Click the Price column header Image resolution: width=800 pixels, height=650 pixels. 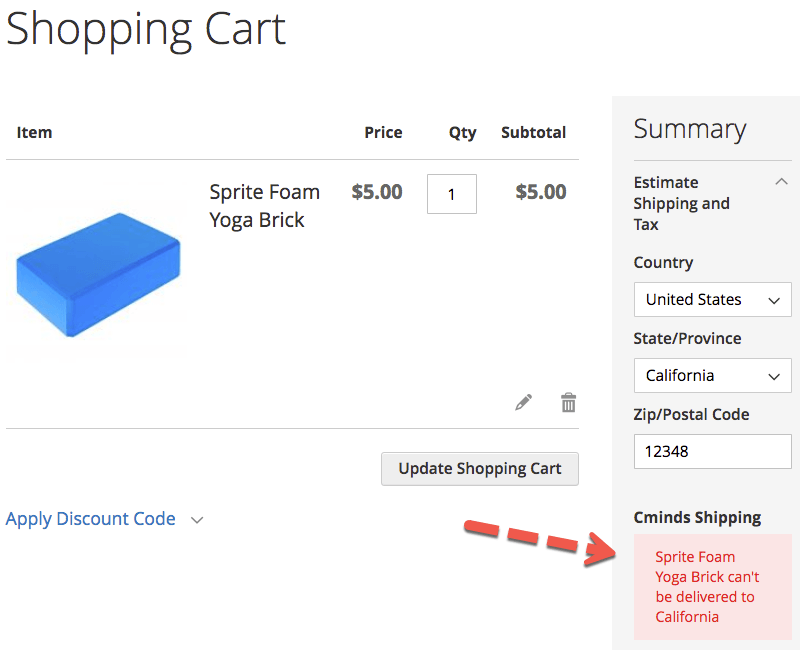coord(383,132)
